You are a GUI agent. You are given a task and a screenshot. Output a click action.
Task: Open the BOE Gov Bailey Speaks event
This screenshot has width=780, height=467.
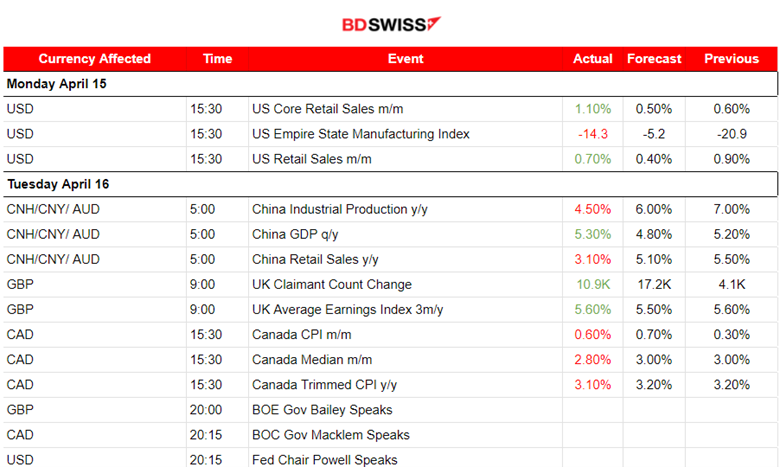(321, 409)
